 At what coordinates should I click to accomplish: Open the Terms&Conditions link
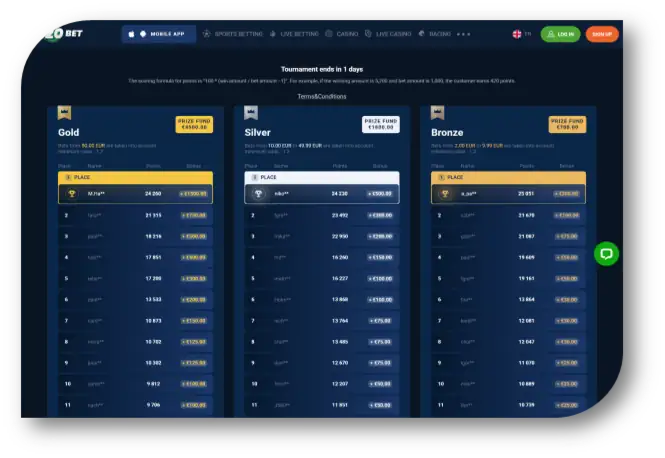[322, 96]
